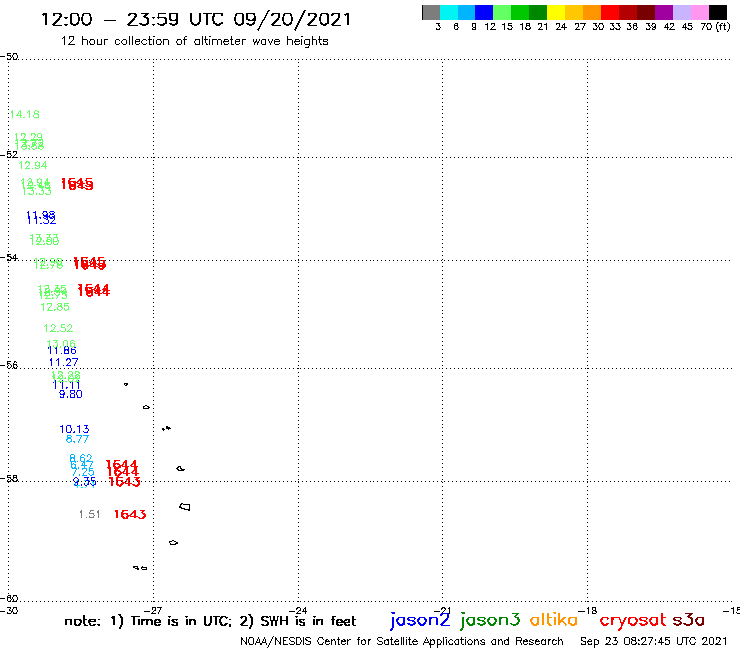This screenshot has height=650, width=740.
Task: Click the lavender legend color swatch
Action: [681, 12]
